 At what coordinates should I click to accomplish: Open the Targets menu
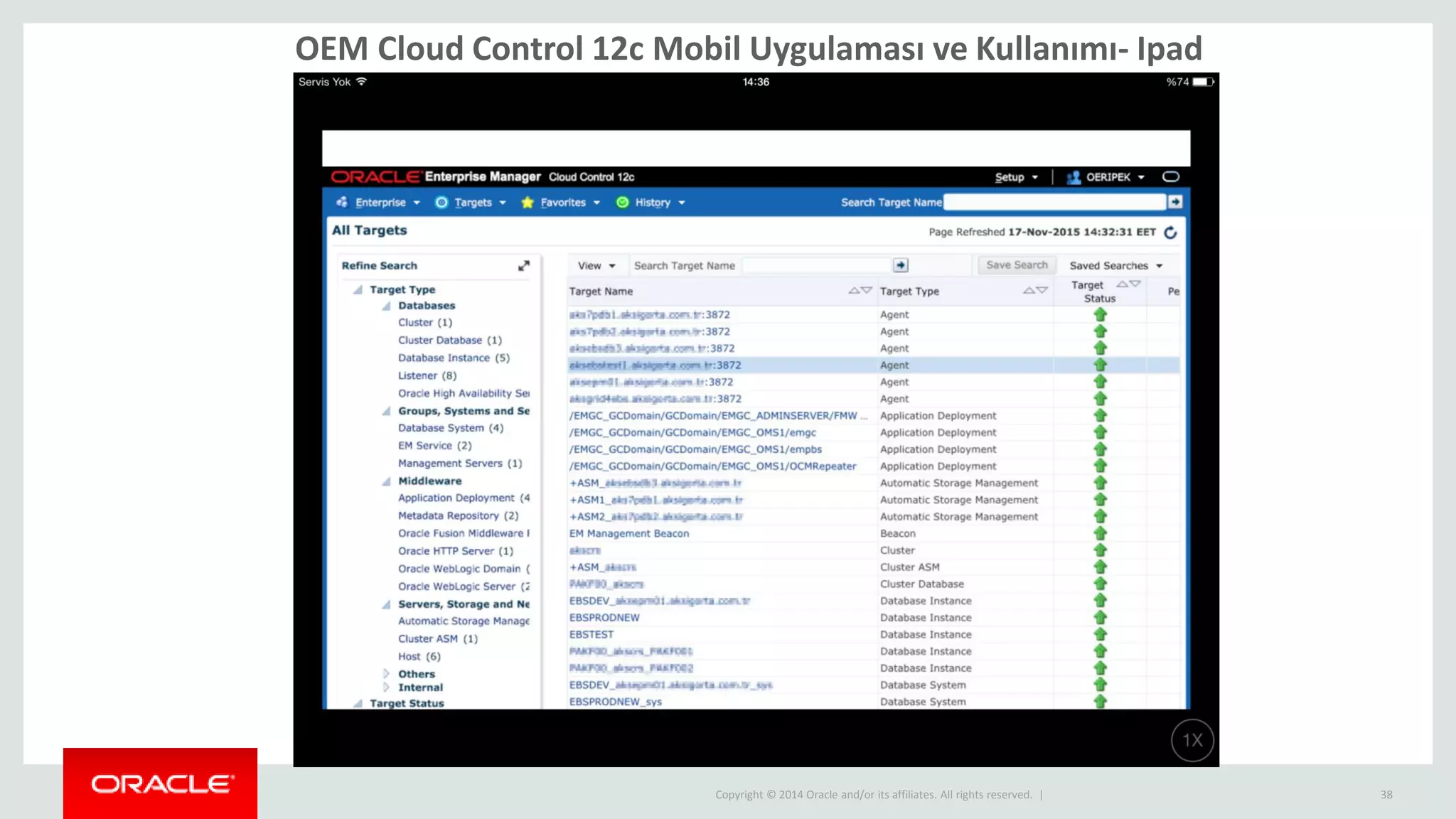tap(480, 203)
